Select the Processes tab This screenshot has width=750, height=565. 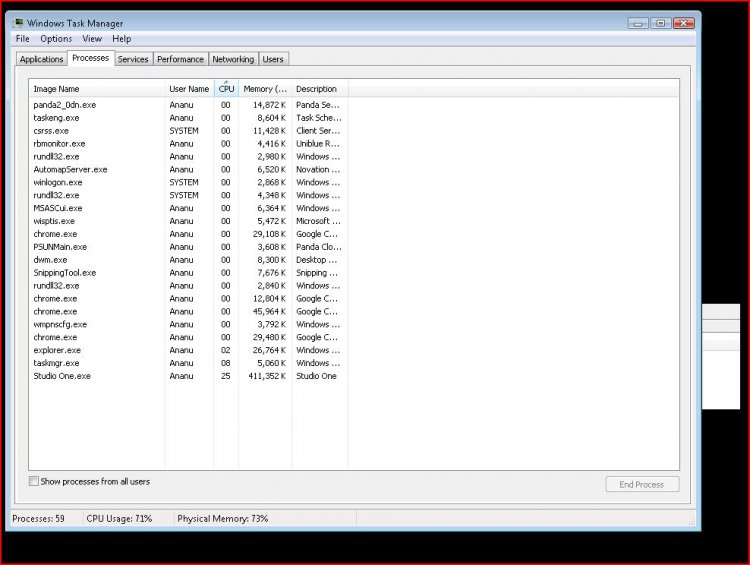click(90, 58)
